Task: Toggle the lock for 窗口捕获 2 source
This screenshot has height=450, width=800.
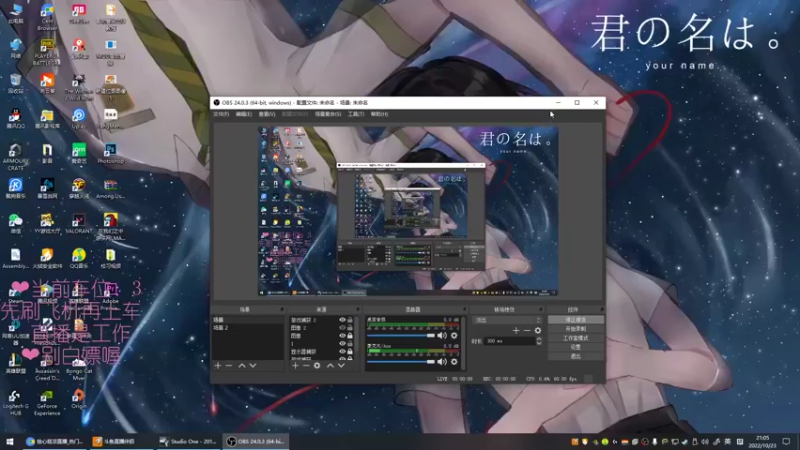Action: pos(350,320)
